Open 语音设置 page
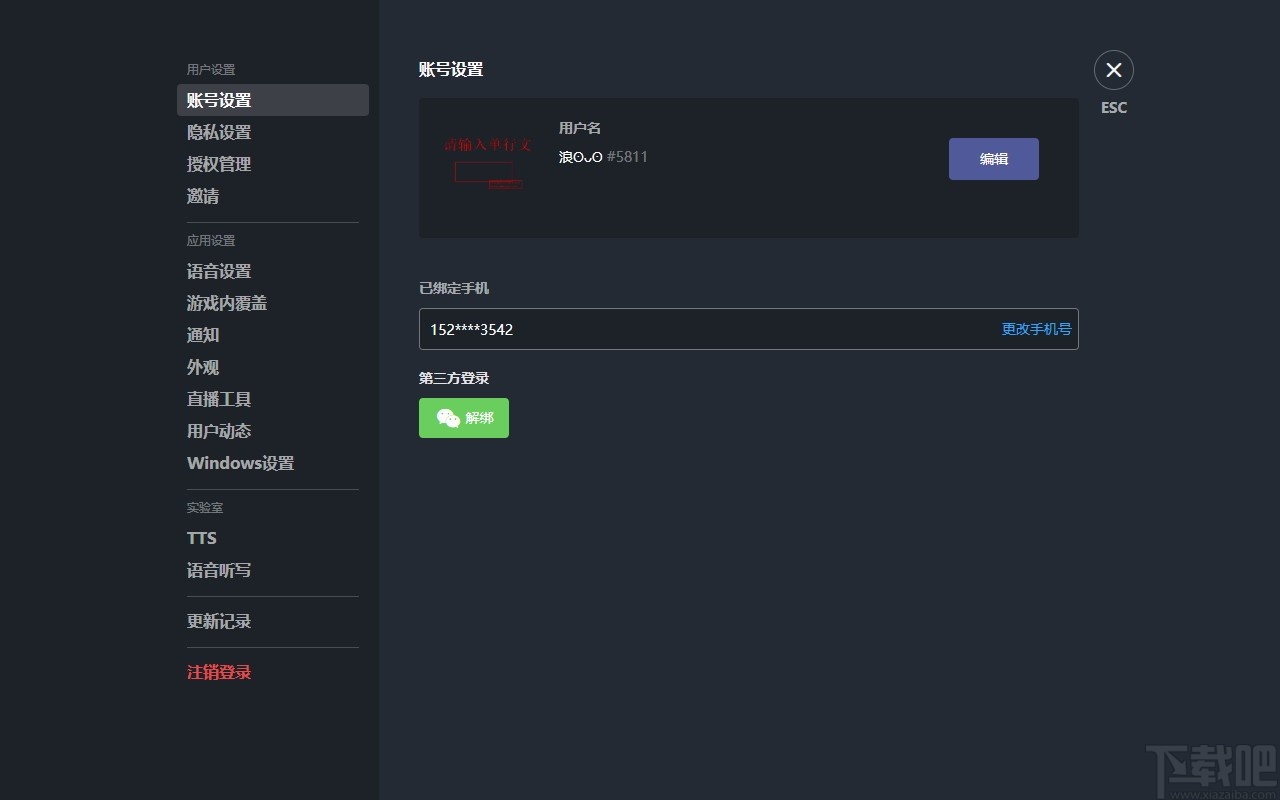Image resolution: width=1280 pixels, height=800 pixels. click(273, 271)
